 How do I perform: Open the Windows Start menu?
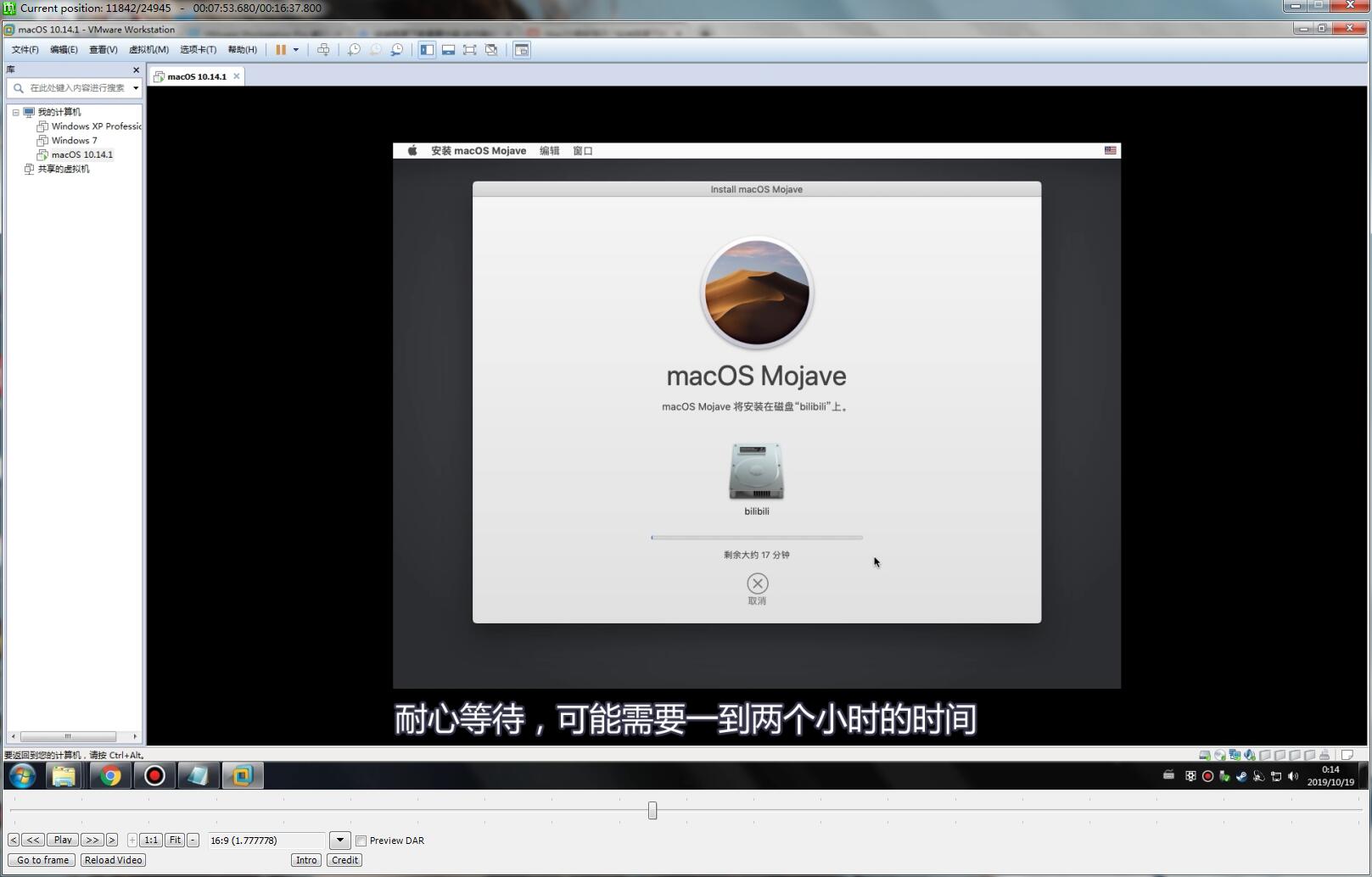click(x=22, y=775)
